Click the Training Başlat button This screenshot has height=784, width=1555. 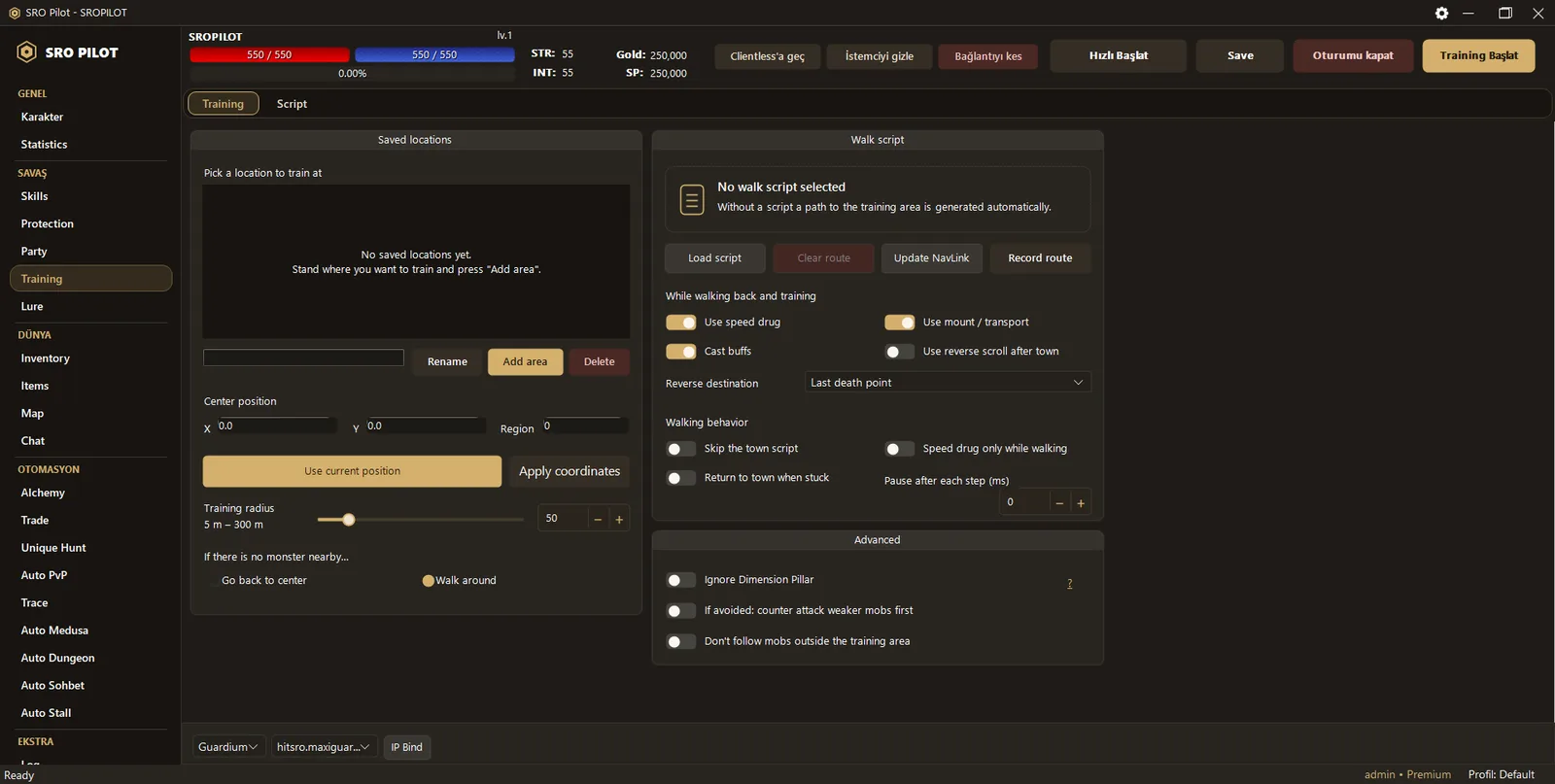click(1478, 55)
